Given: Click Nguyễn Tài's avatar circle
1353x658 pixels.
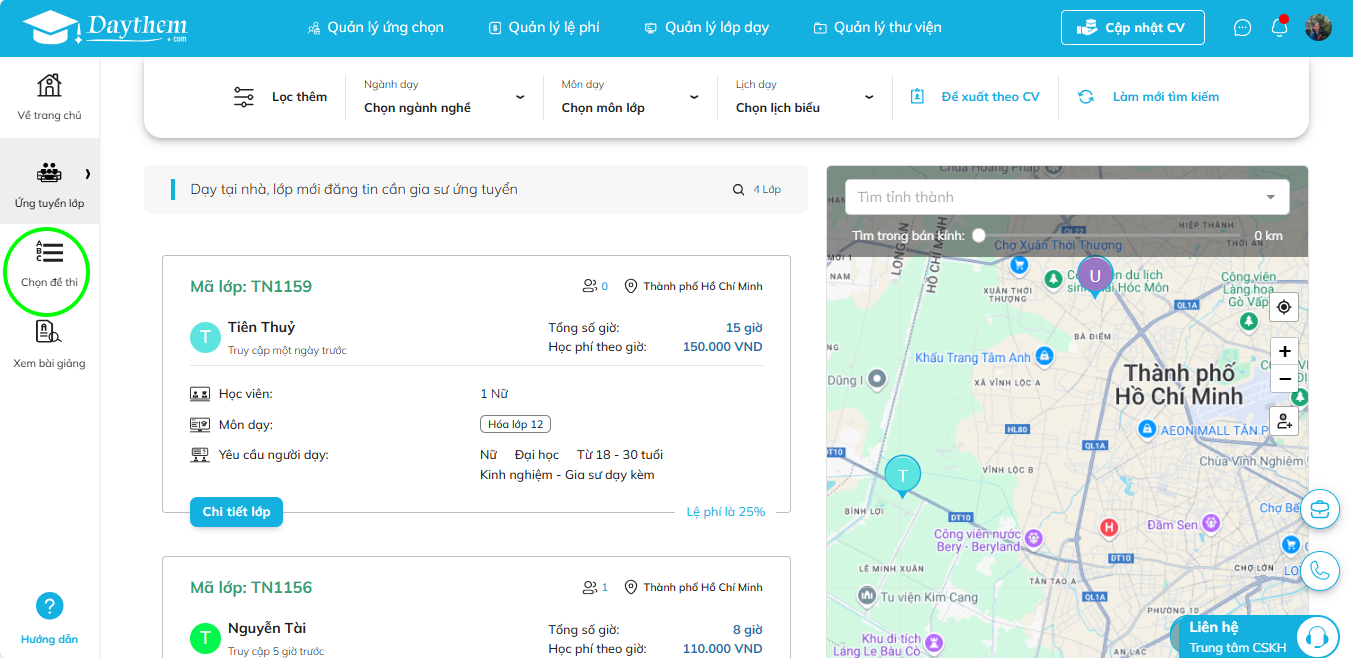Looking at the screenshot, I should tap(205, 638).
